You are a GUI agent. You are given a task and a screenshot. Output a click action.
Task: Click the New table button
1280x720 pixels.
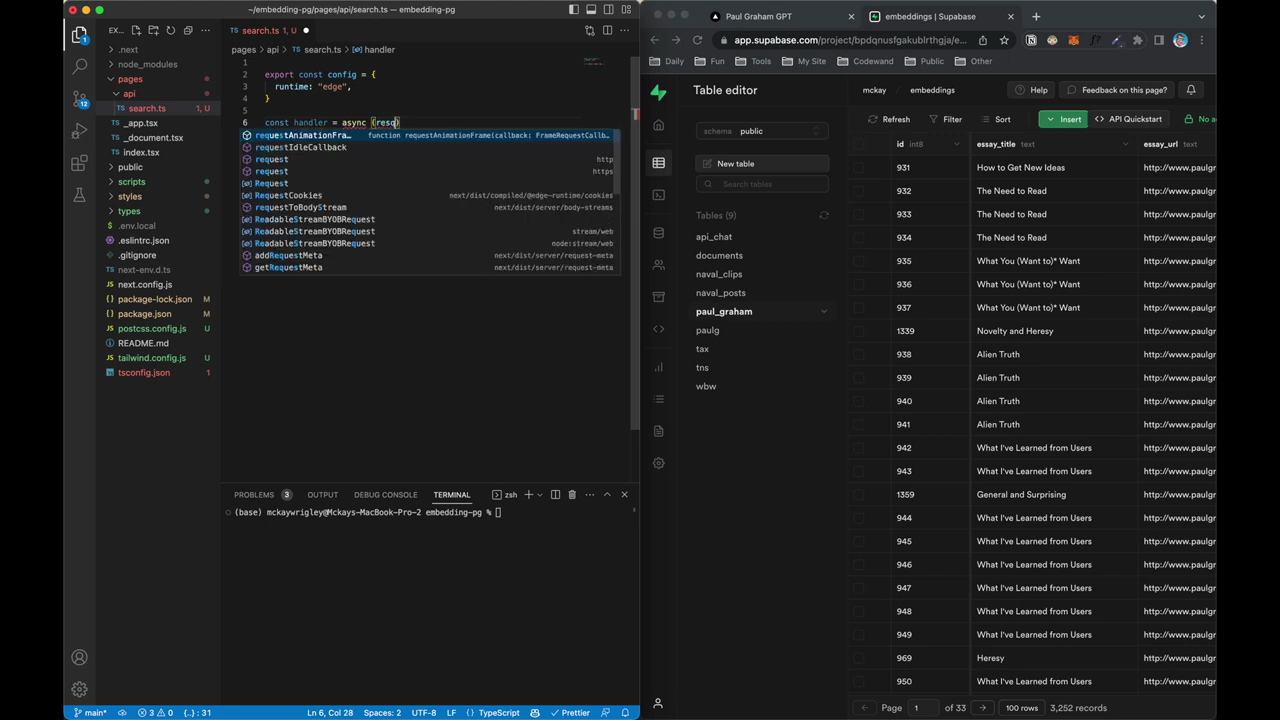[762, 164]
